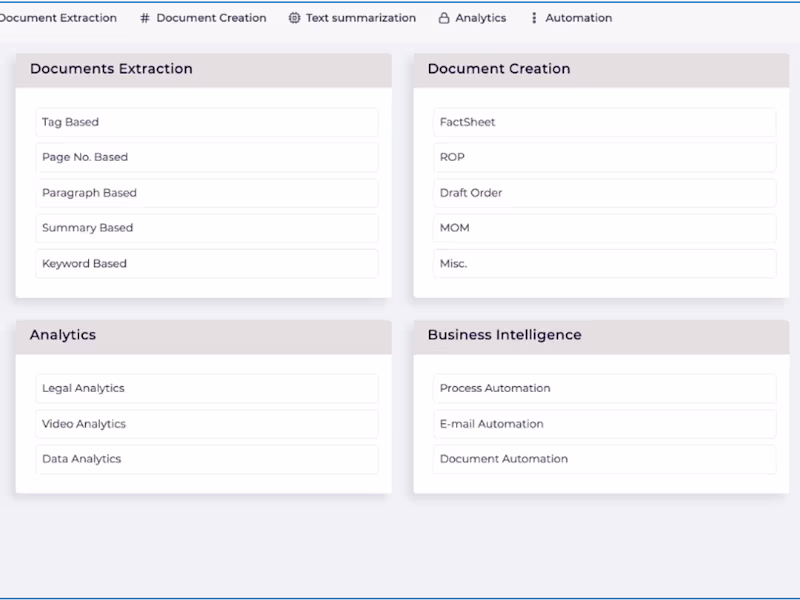Select Paragraph Based extraction
This screenshot has height=600, width=800.
click(206, 193)
